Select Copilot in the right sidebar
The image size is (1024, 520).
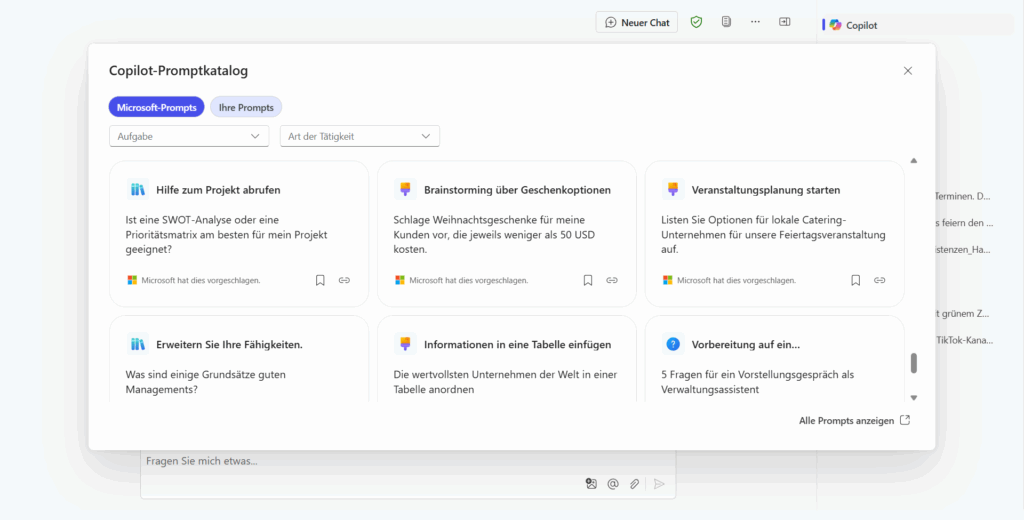(x=917, y=25)
